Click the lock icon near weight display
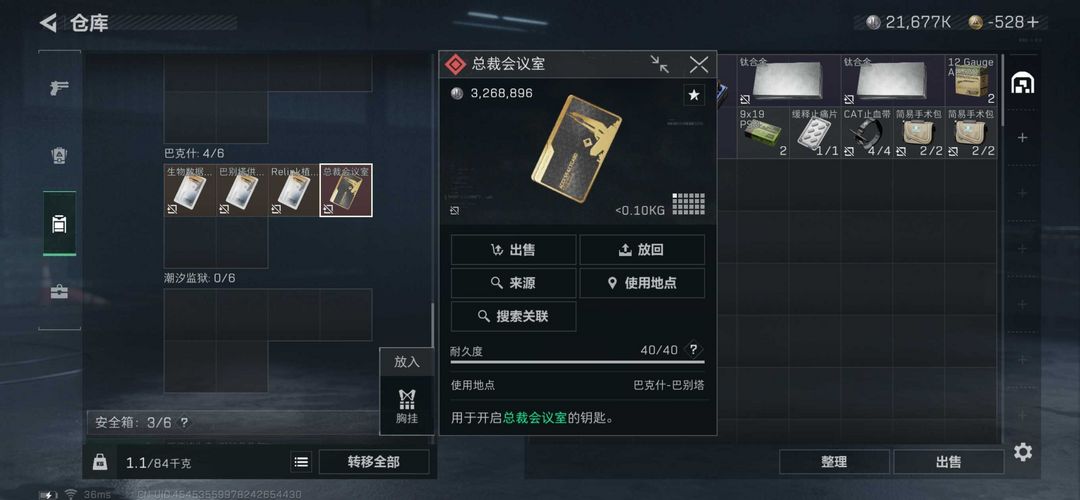Image resolution: width=1080 pixels, height=500 pixels. point(100,462)
